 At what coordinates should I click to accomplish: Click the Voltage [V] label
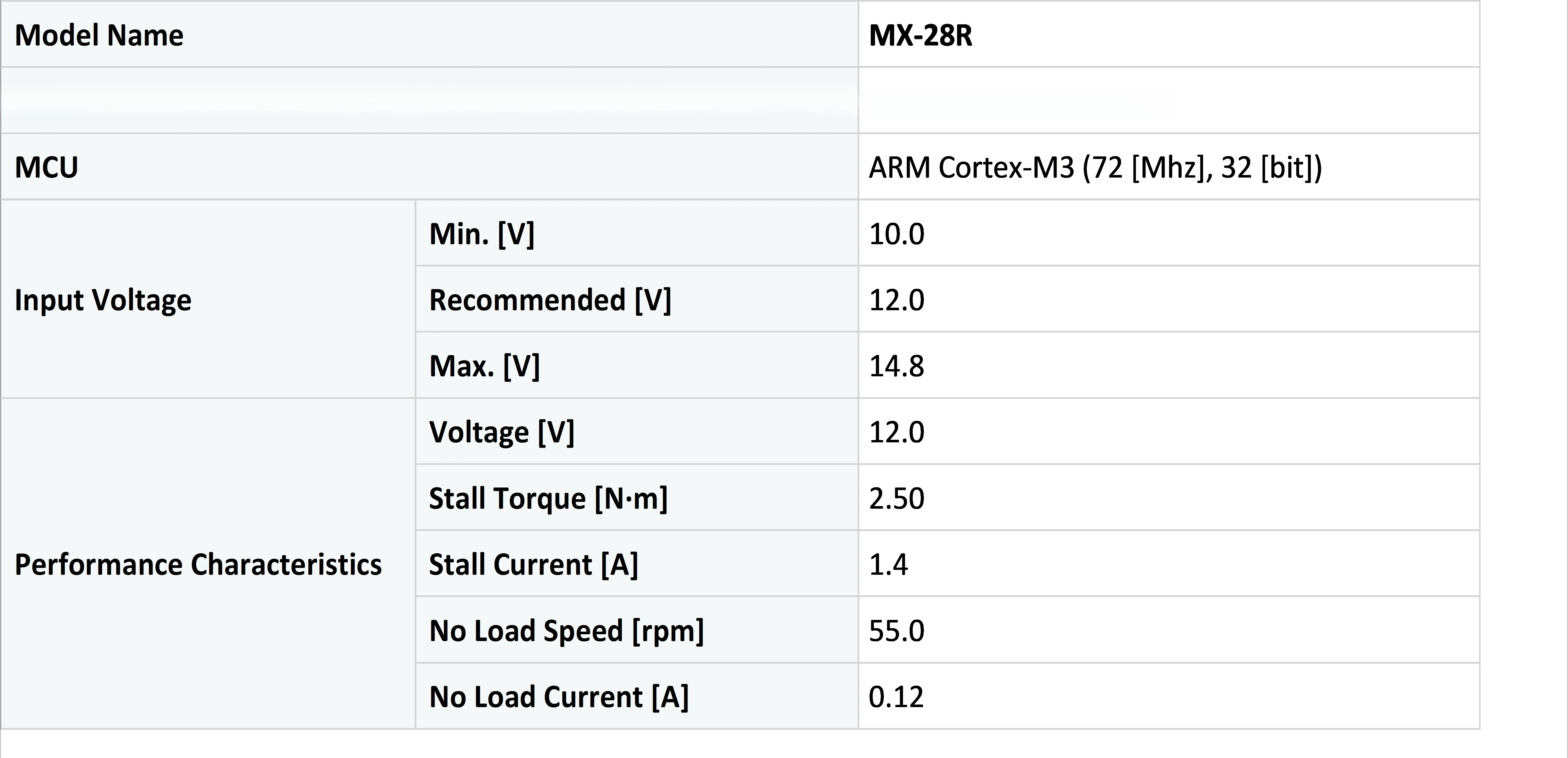(501, 432)
